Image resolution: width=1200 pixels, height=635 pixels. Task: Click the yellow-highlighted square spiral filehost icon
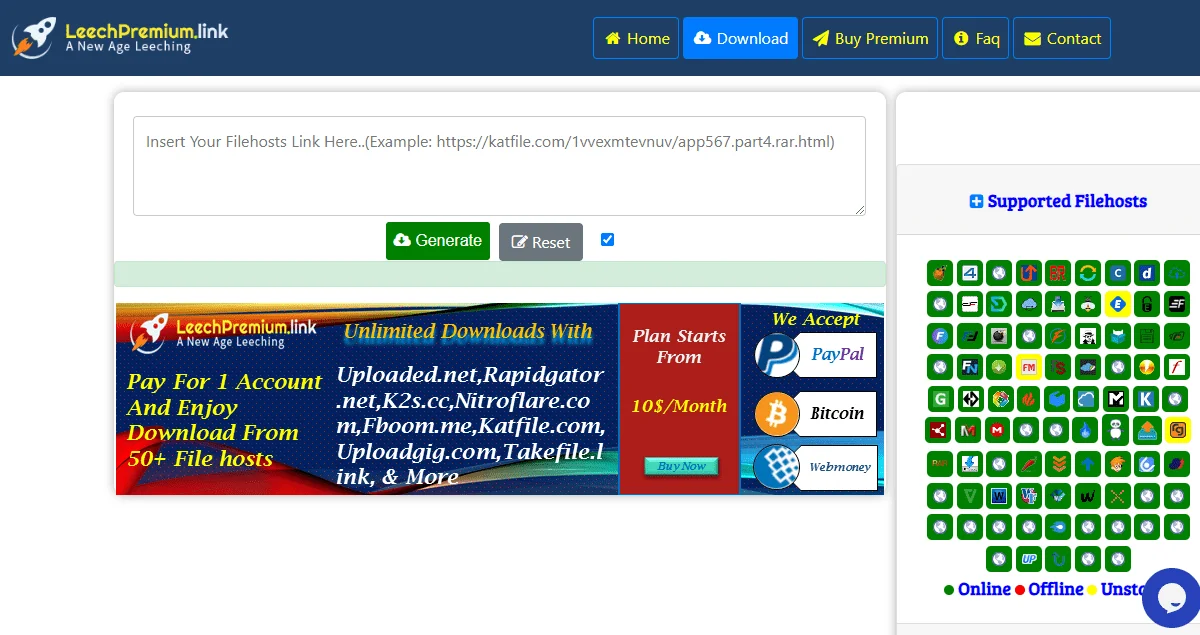(x=1178, y=430)
